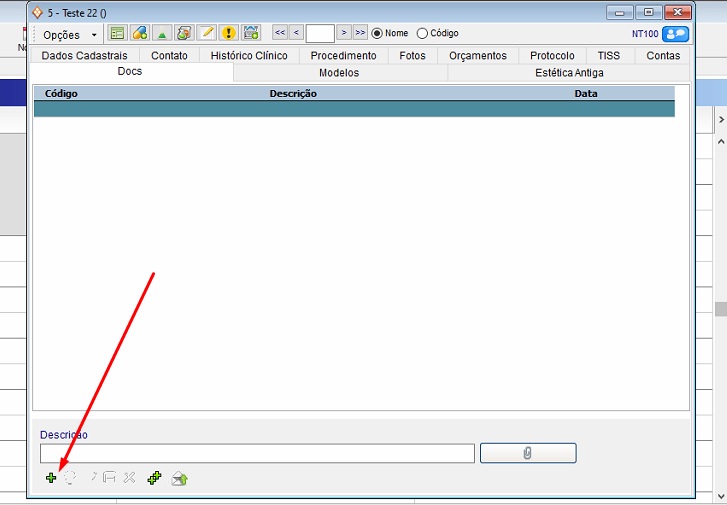The height and width of the screenshot is (505, 727).
Task: Click the blue NT100 chat user icon
Action: point(675,33)
